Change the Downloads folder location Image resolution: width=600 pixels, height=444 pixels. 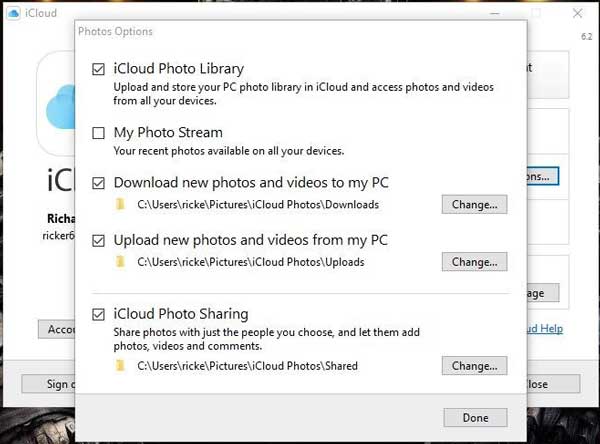tap(474, 204)
